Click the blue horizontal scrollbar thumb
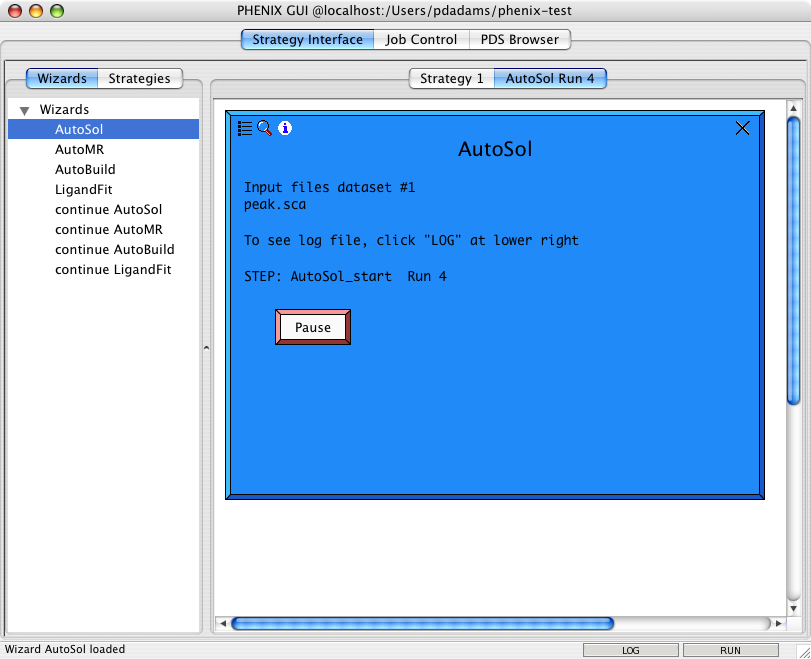Viewport: 811px width, 659px height. pyautogui.click(x=422, y=624)
